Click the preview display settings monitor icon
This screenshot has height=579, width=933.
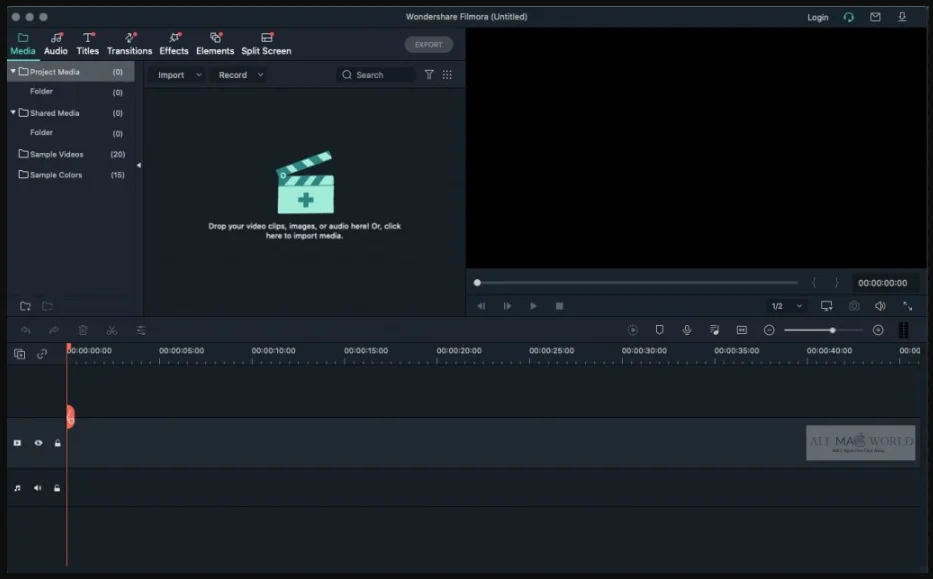click(826, 306)
